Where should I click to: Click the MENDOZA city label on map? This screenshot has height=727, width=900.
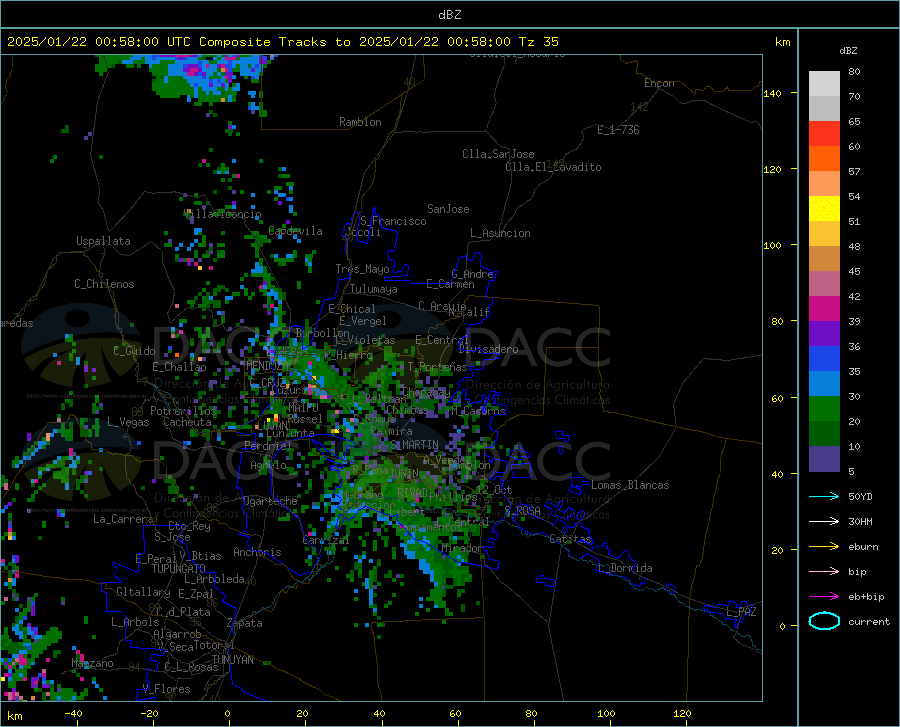pyautogui.click(x=267, y=365)
